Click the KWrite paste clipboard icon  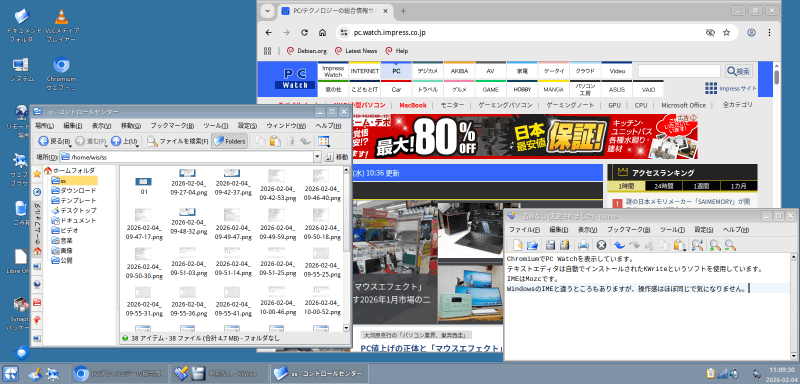(679, 245)
